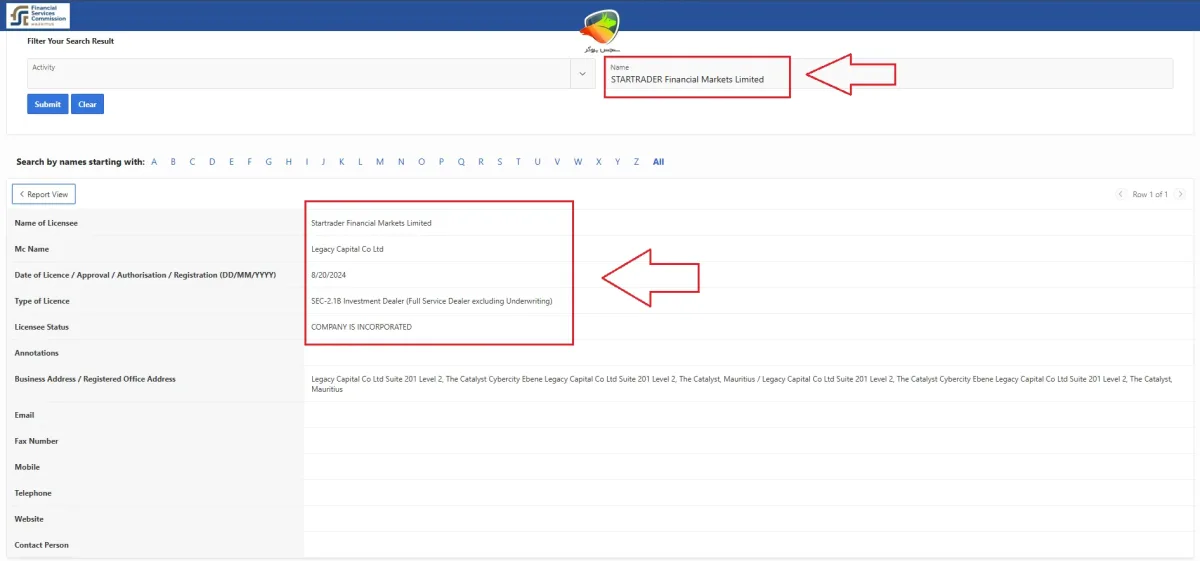Click the registered office address text

coord(741,384)
